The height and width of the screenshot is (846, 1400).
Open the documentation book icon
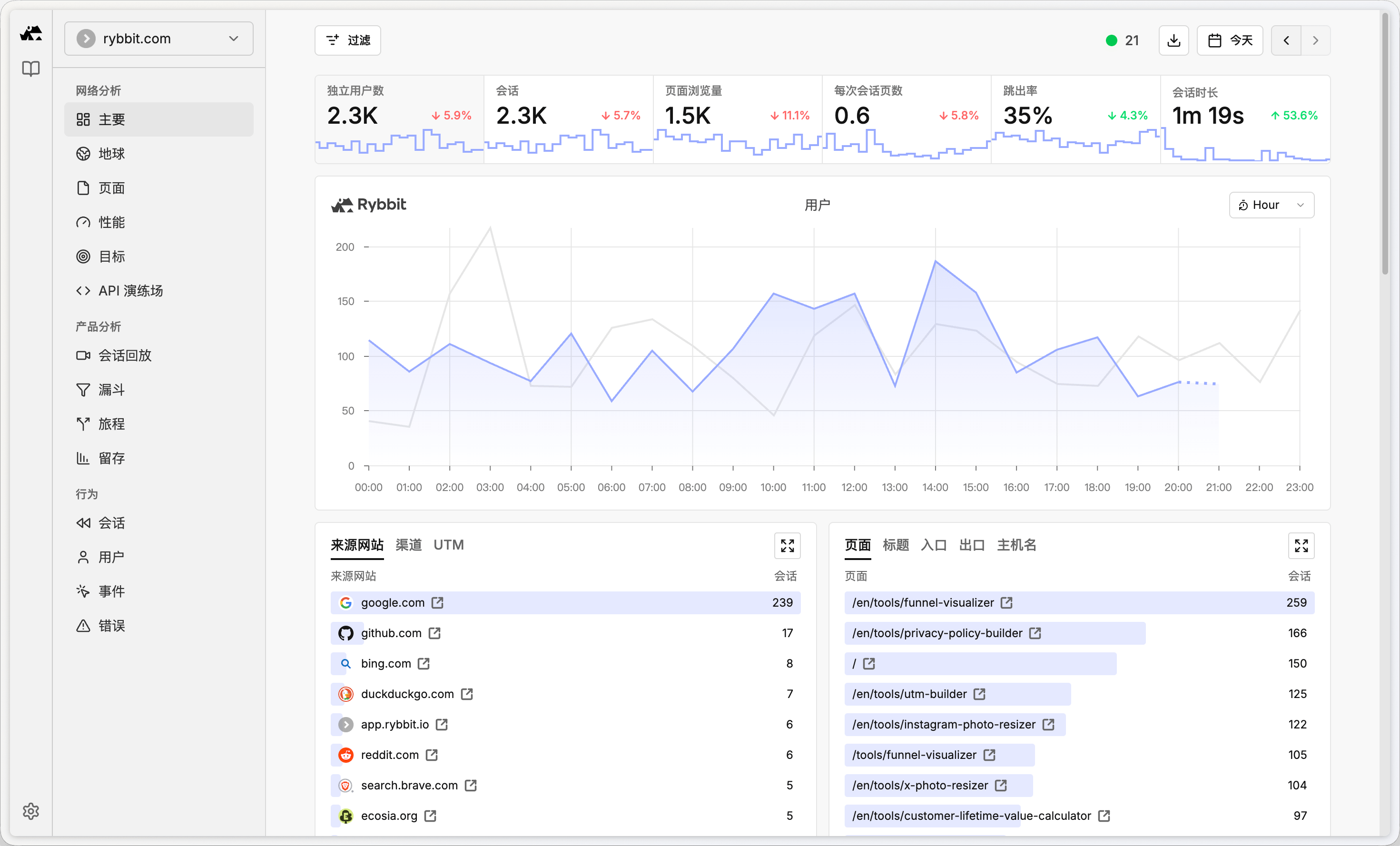pyautogui.click(x=30, y=69)
